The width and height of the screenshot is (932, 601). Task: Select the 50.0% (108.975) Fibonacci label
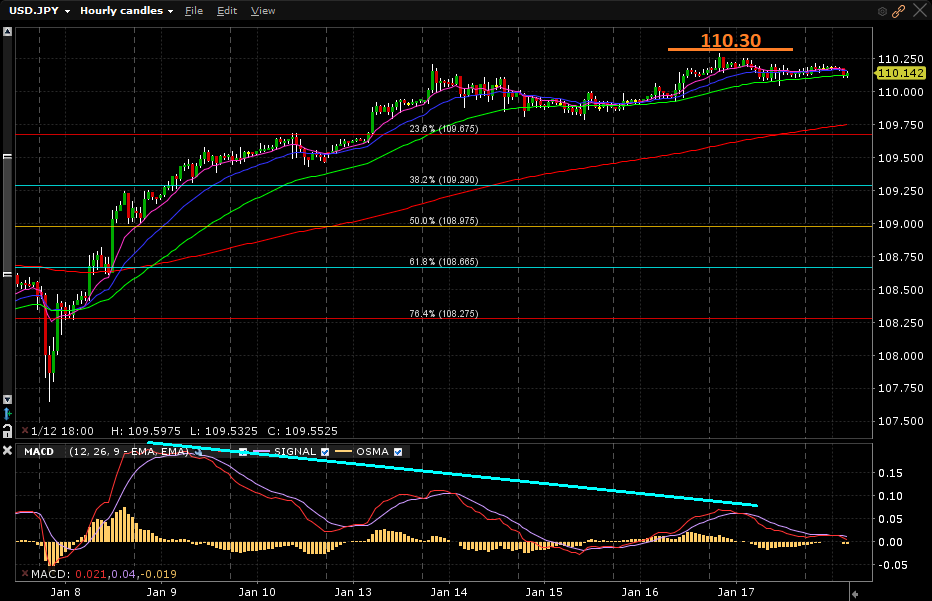(443, 221)
